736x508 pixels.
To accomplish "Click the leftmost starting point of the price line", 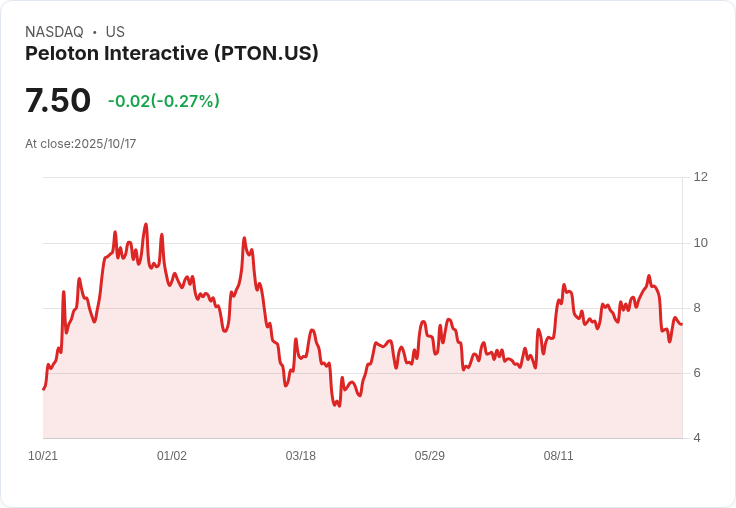I will 43,389.
